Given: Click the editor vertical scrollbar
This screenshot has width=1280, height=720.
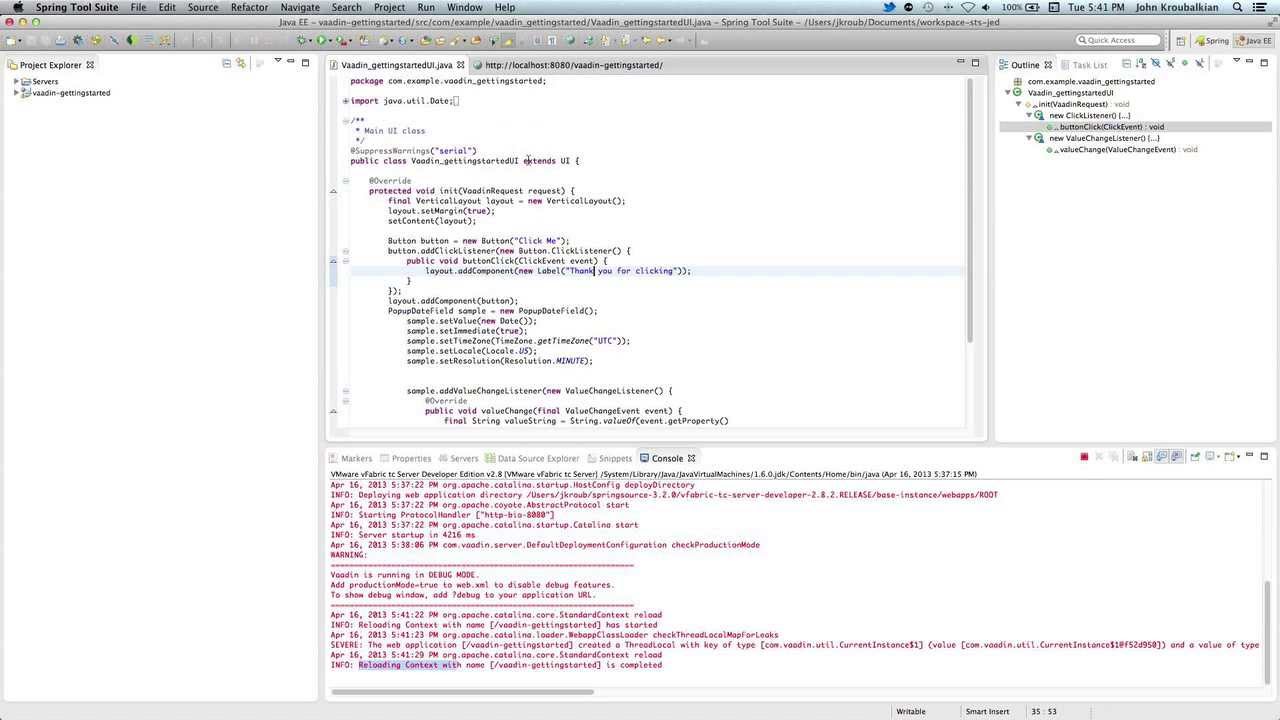Looking at the screenshot, I should click(x=969, y=210).
